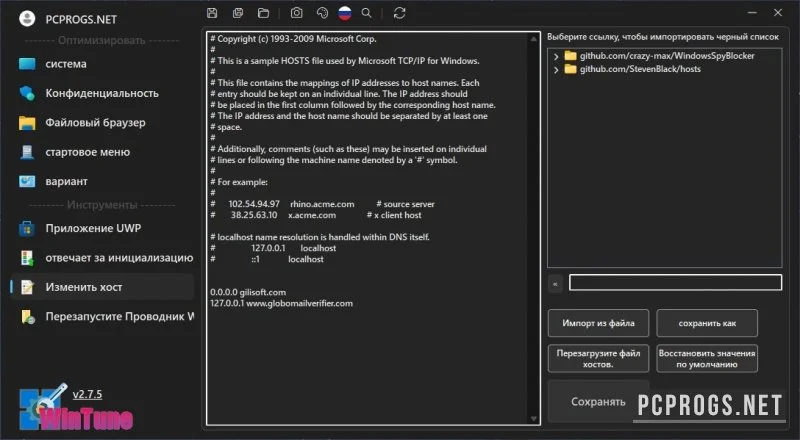
Task: Click the 'localhost name resolution' comment line
Action: (x=320, y=237)
